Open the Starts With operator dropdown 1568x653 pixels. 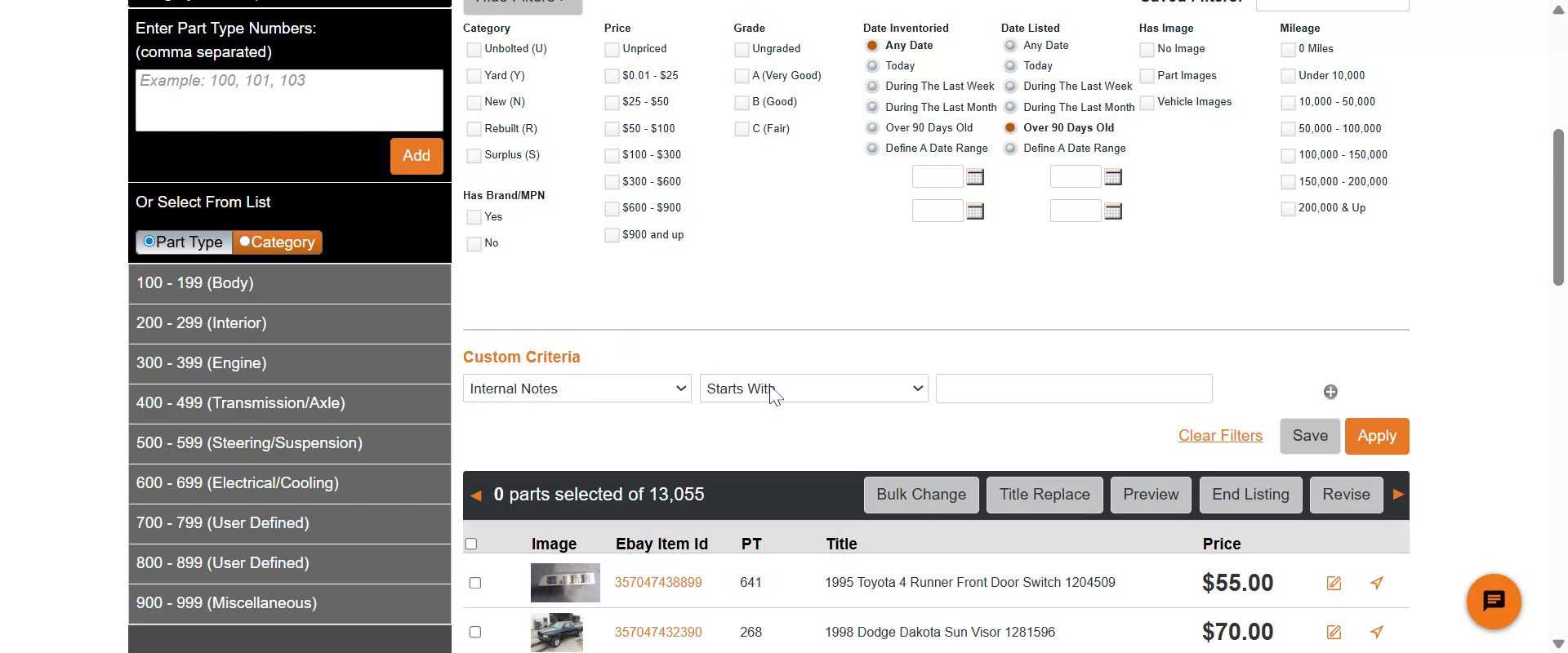click(814, 389)
